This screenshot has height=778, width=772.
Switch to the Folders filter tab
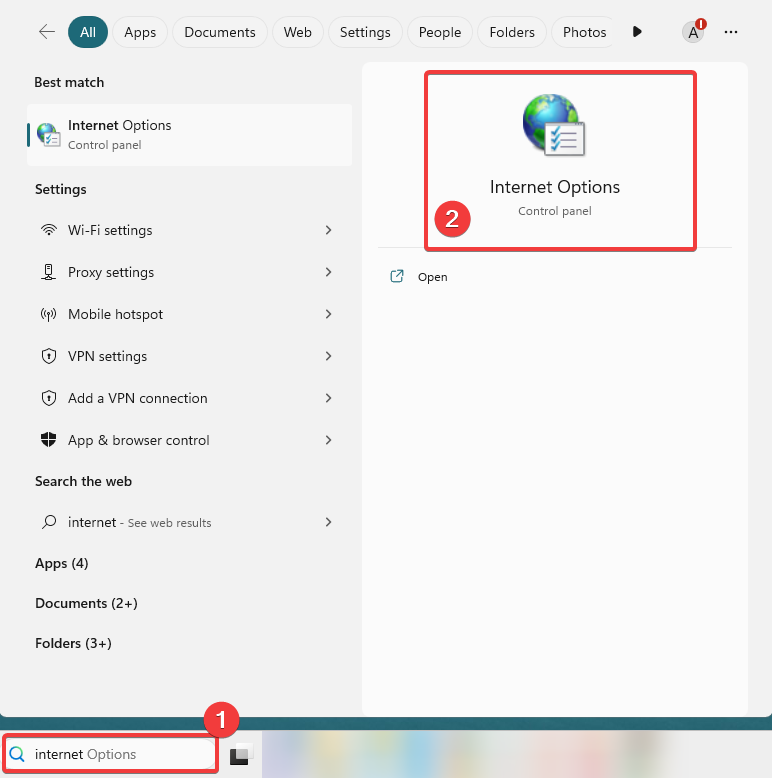click(512, 32)
